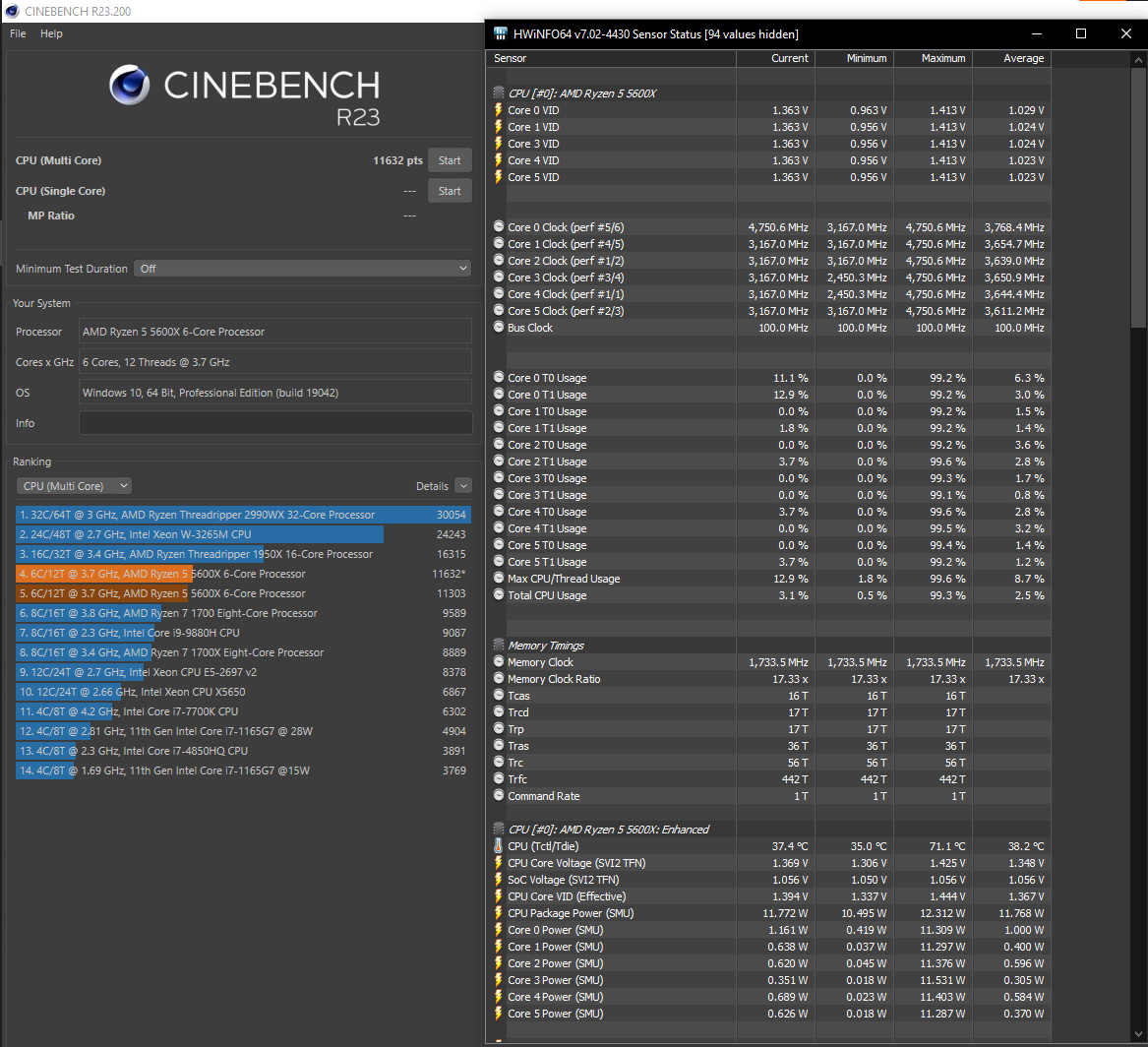
Task: Open the File menu in Cinebench
Action: (19, 33)
